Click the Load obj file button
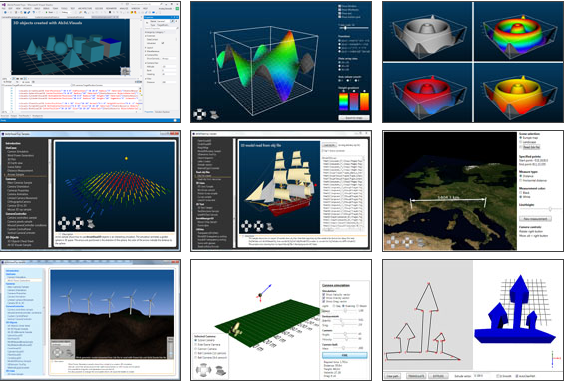The width and height of the screenshot is (565, 382). point(329,145)
